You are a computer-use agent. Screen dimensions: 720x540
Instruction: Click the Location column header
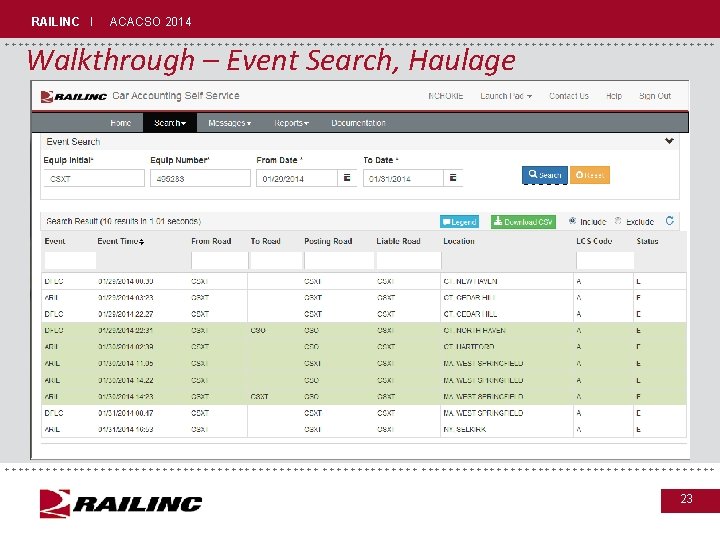point(459,241)
